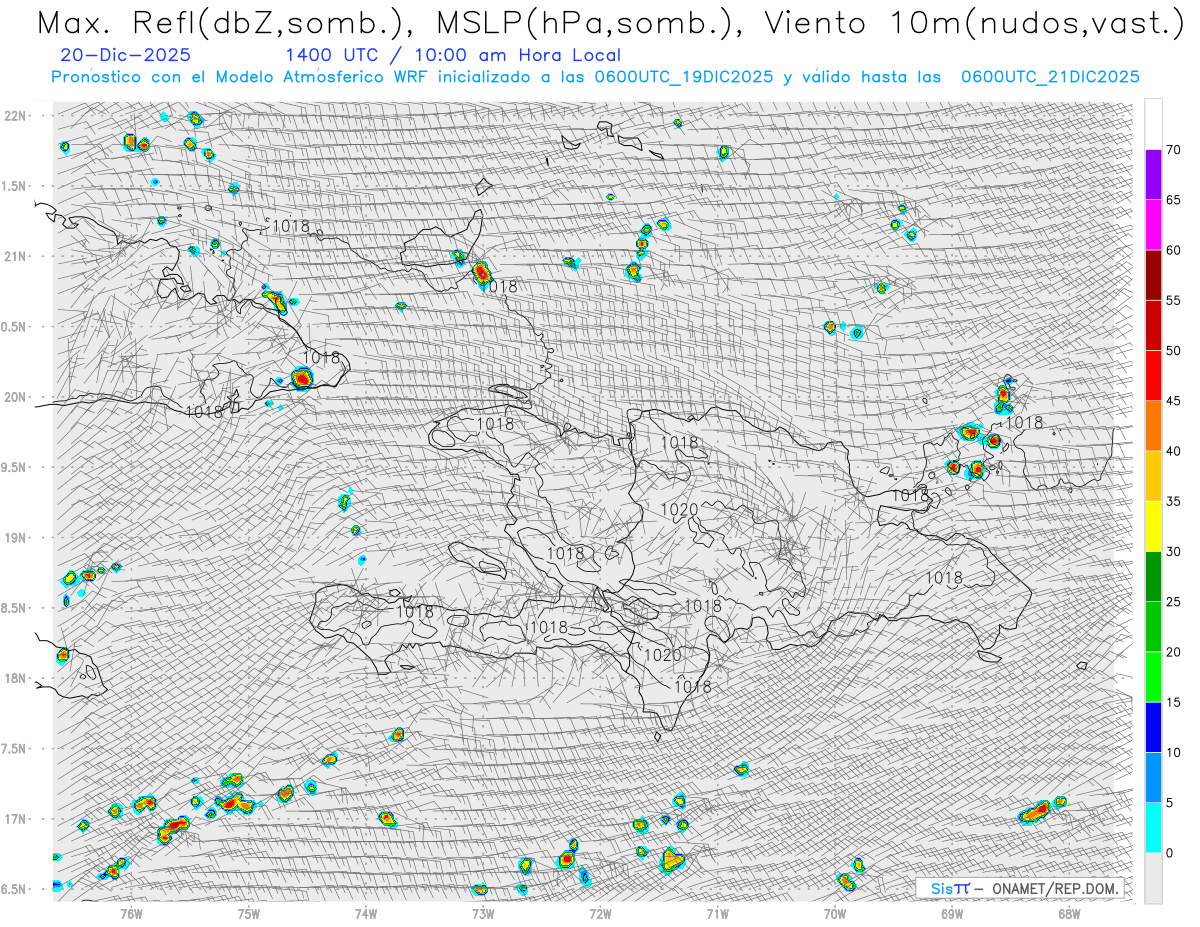Viewport: 1200px width, 927px height.
Task: Click the 22N latitude axis label
Action: point(15,115)
